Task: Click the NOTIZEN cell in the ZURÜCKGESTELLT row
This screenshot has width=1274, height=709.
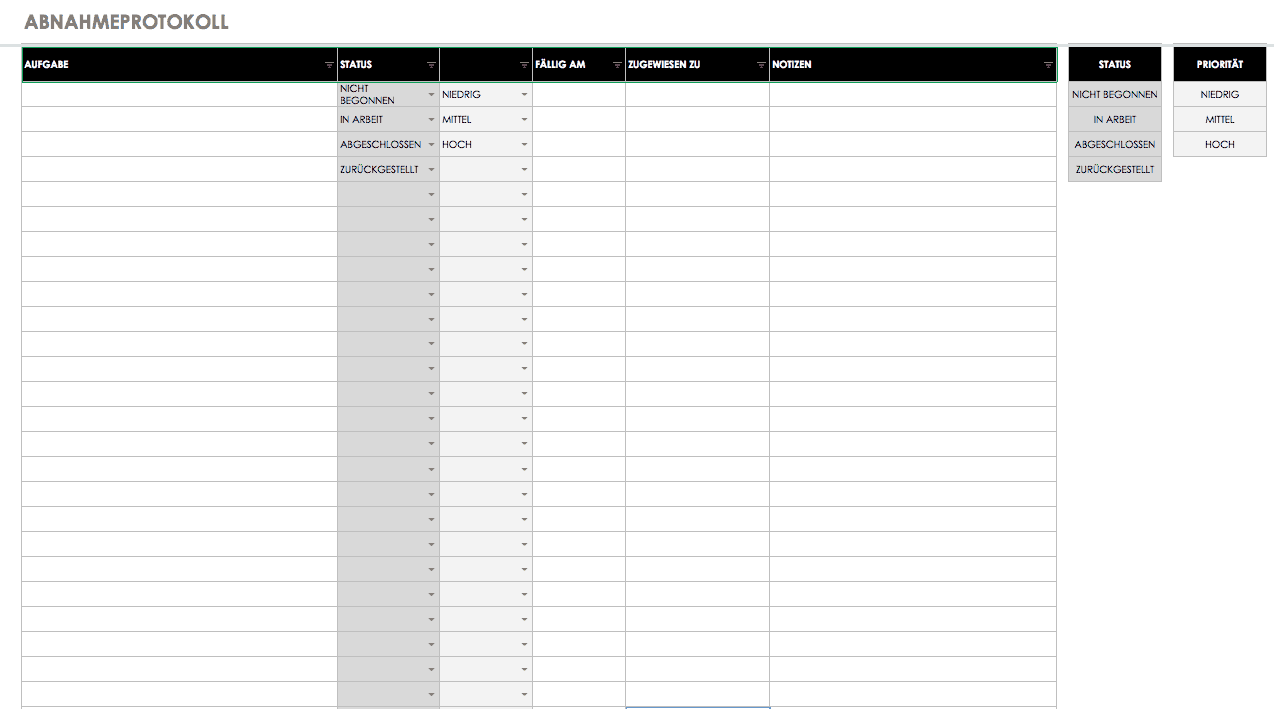Action: pos(913,170)
